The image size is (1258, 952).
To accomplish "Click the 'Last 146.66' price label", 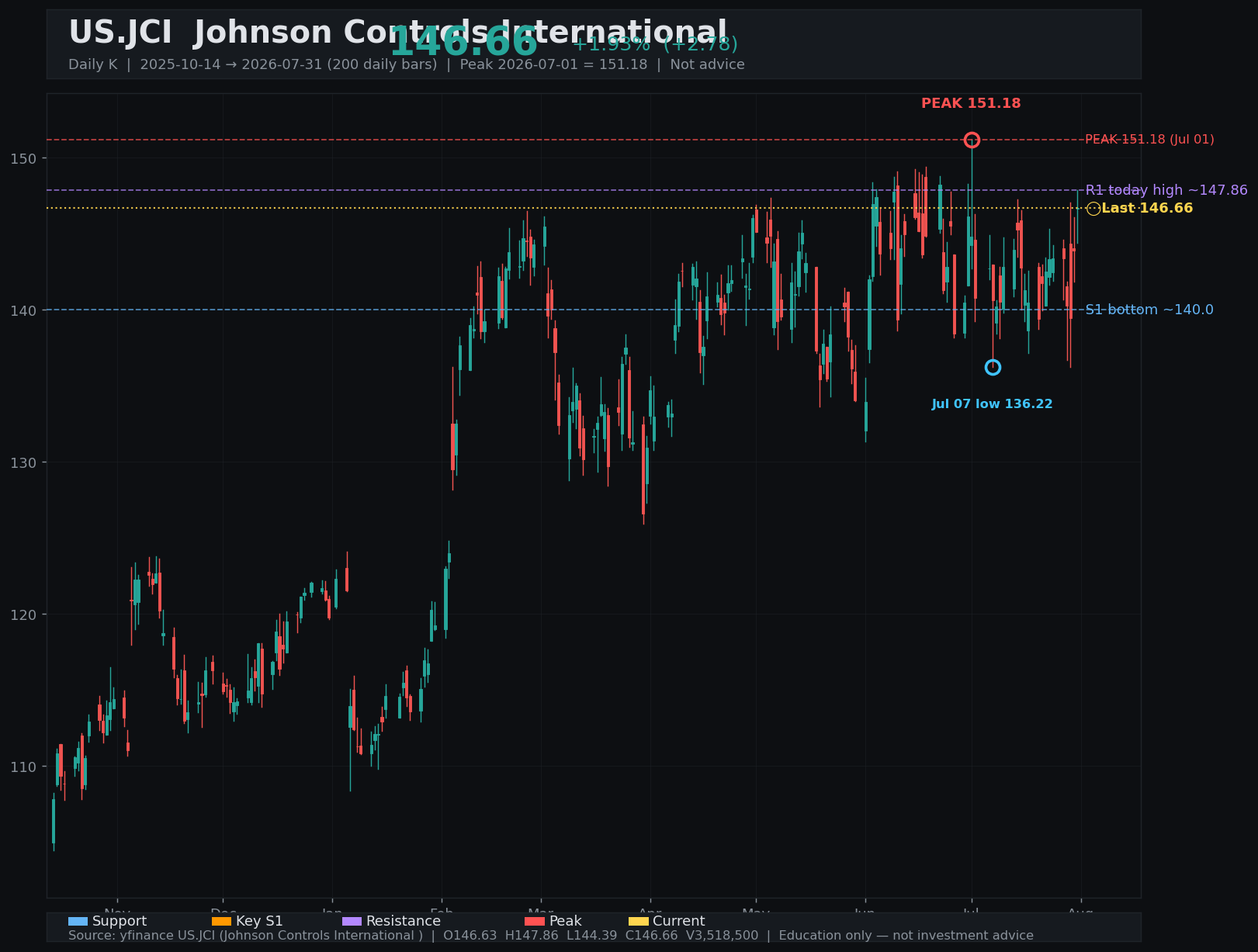I will (1147, 208).
